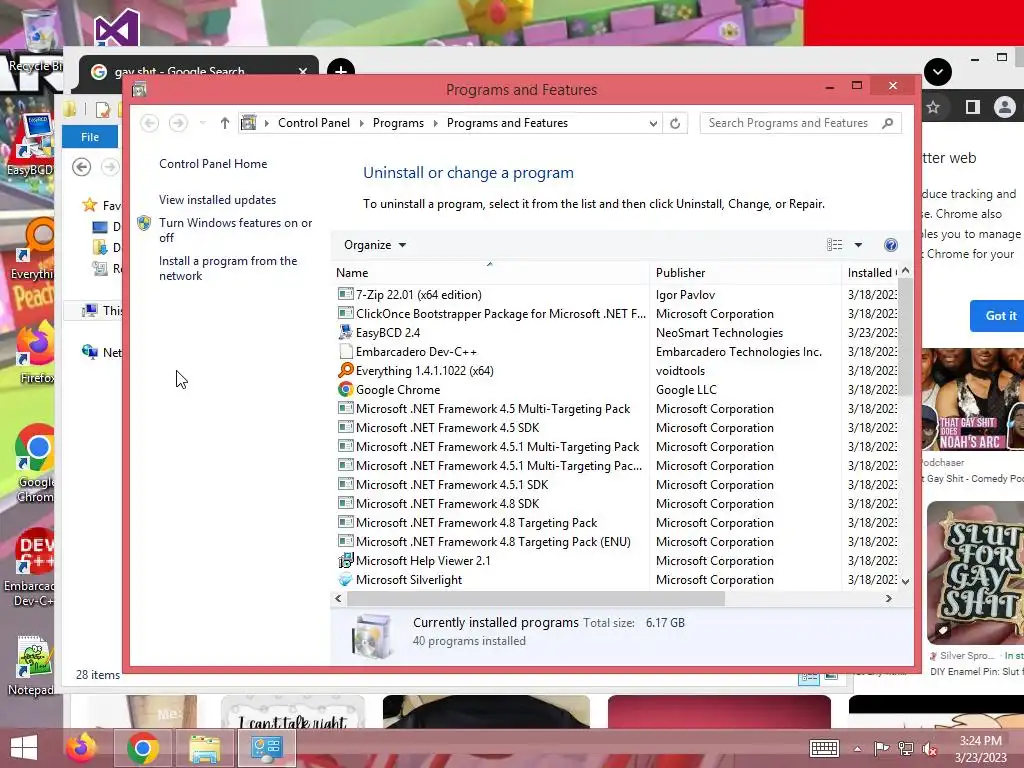Click the Everything 1.4.1.1022 magnifier icon
The image size is (1024, 768).
pyautogui.click(x=345, y=370)
